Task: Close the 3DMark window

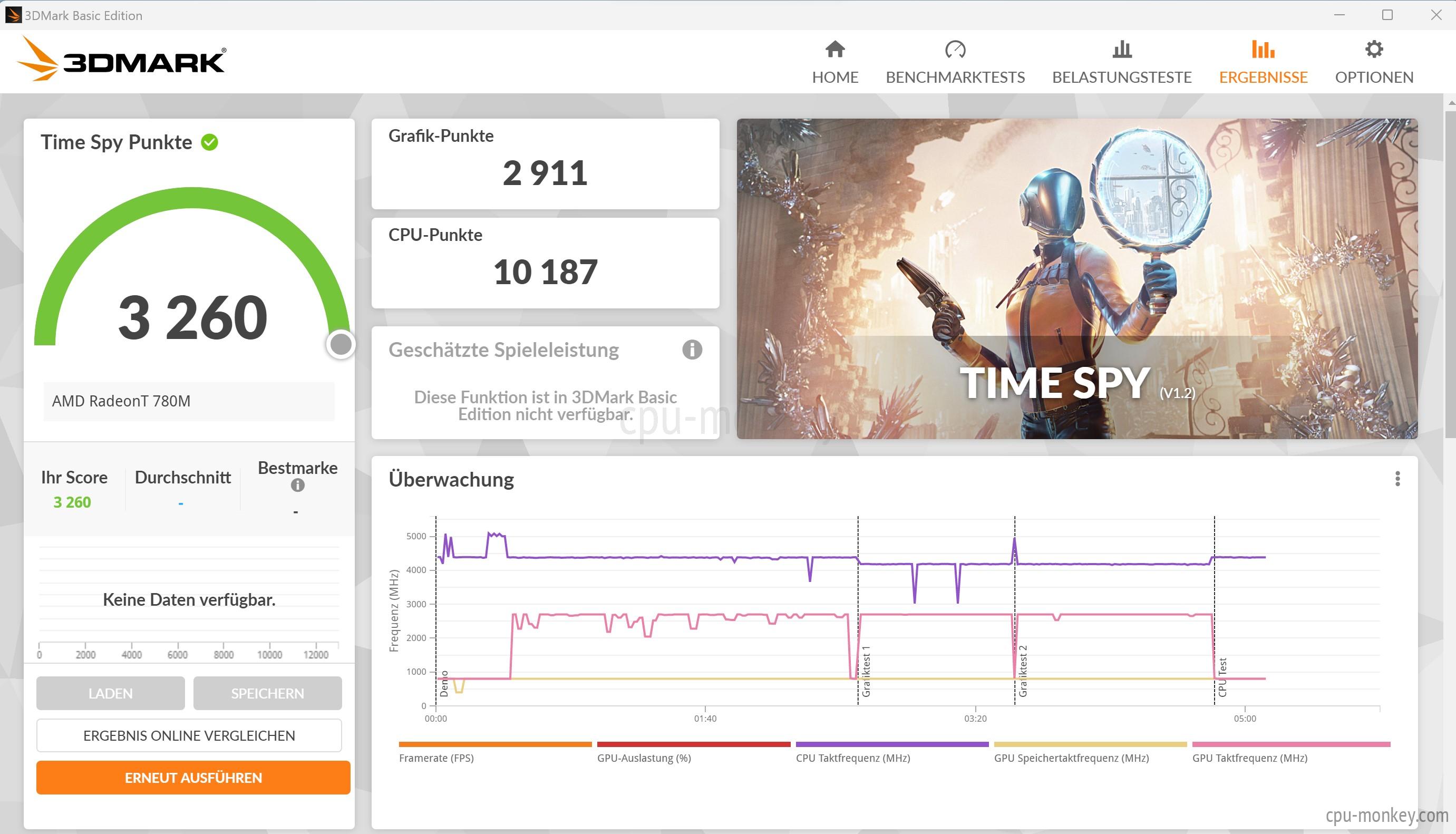Action: coord(1436,15)
